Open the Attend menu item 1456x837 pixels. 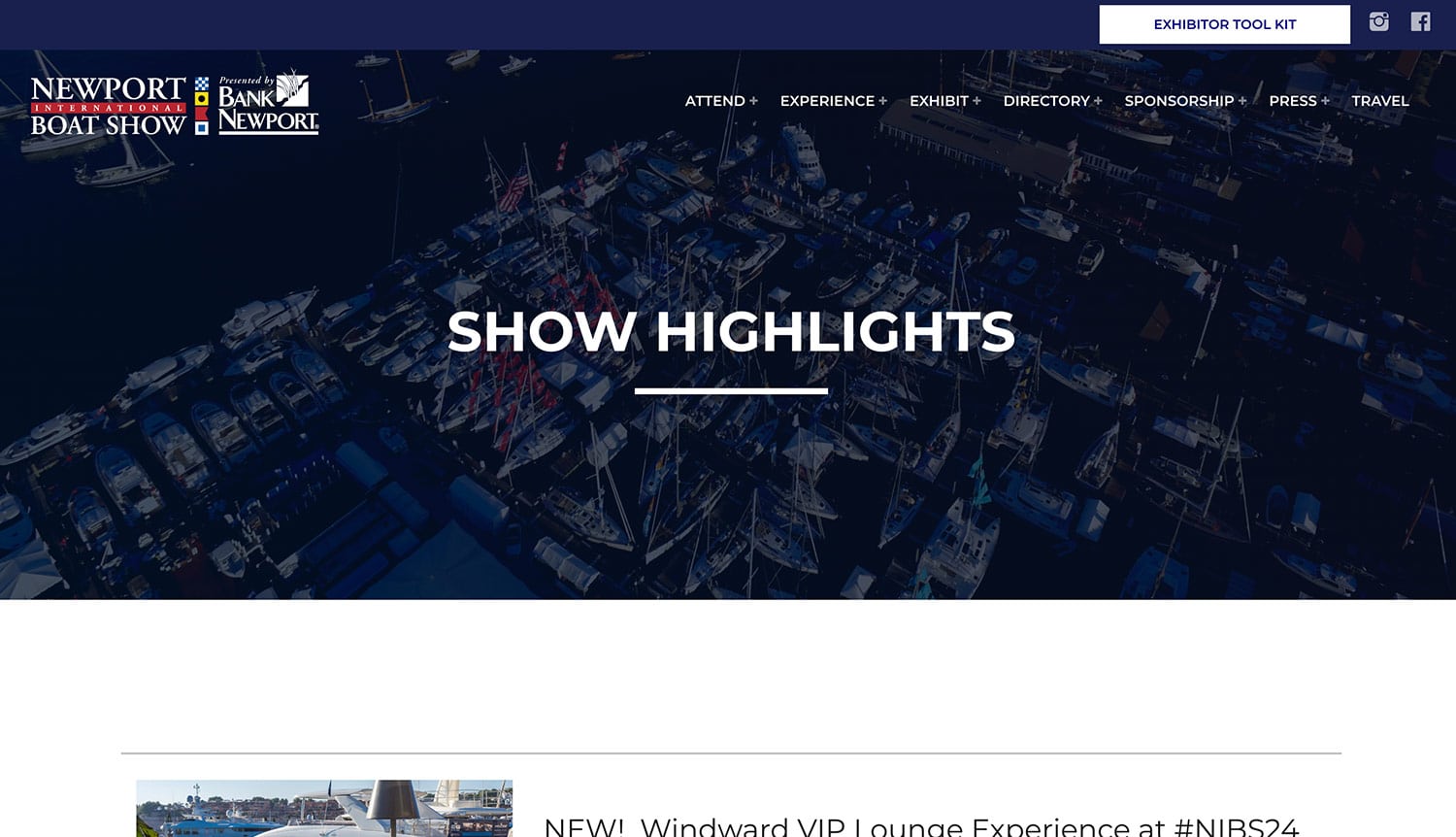[715, 101]
